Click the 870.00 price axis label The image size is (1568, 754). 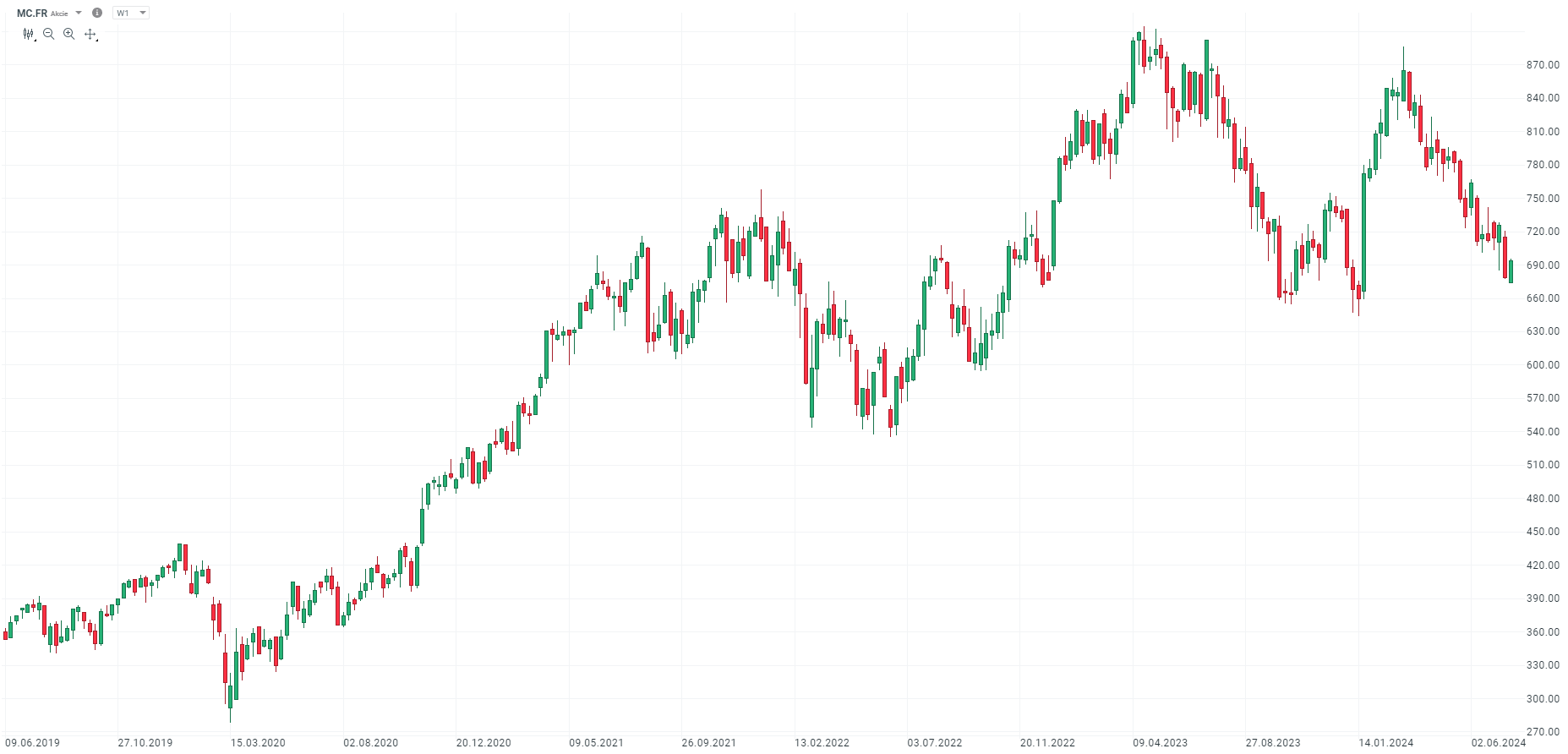1543,65
